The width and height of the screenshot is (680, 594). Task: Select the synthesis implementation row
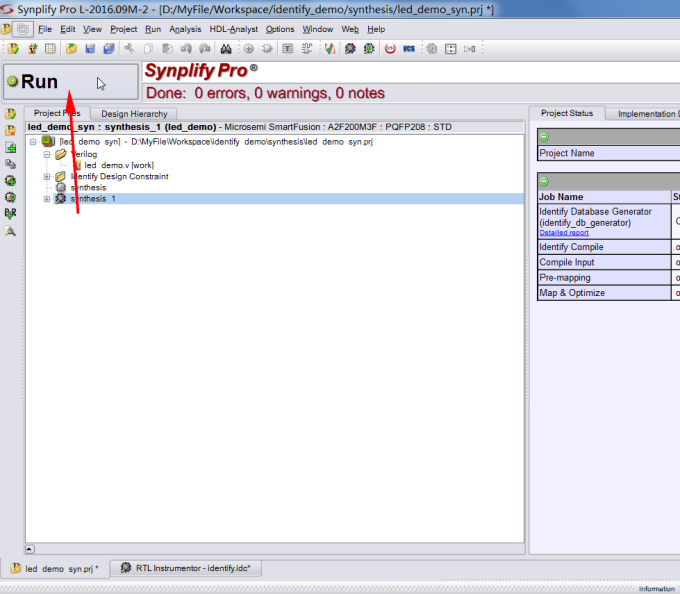(x=88, y=188)
